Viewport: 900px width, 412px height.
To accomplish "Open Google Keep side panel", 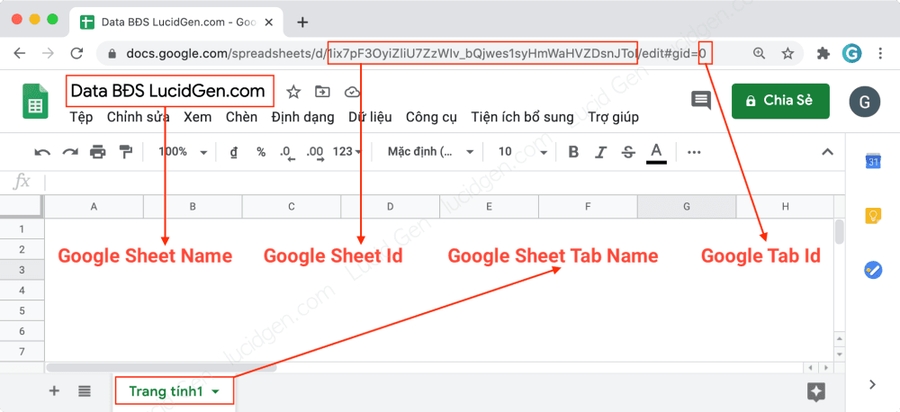I will (x=872, y=216).
